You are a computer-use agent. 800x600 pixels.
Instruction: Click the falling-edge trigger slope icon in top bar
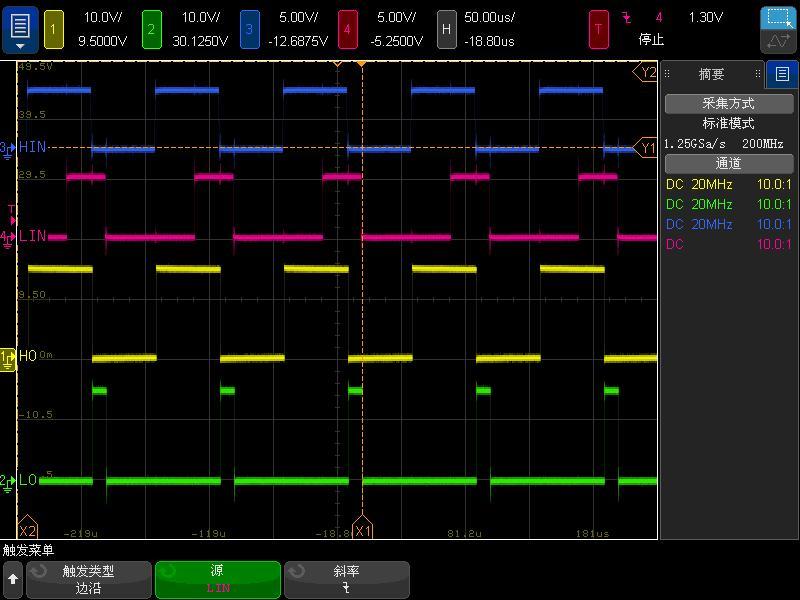(627, 18)
